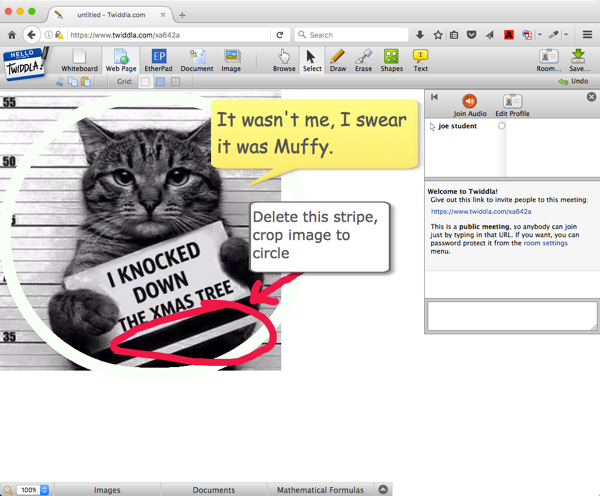600x496 pixels.
Task: Open the browser downloads arrow
Action: point(420,35)
